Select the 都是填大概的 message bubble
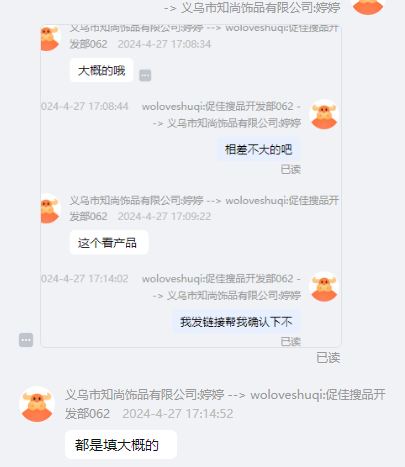This screenshot has height=467, width=405. (121, 445)
